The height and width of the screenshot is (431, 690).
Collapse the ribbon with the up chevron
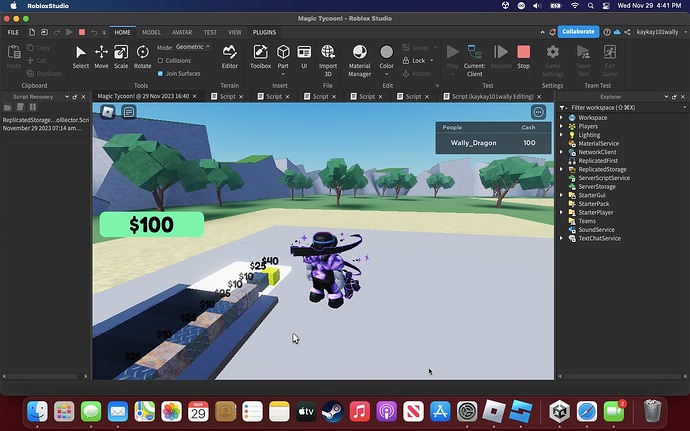543,32
